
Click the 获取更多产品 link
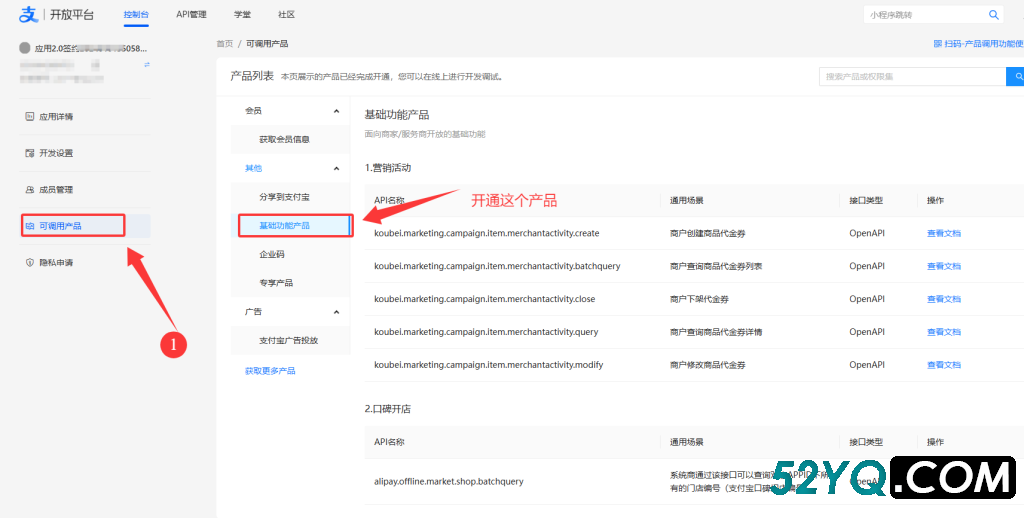[270, 371]
